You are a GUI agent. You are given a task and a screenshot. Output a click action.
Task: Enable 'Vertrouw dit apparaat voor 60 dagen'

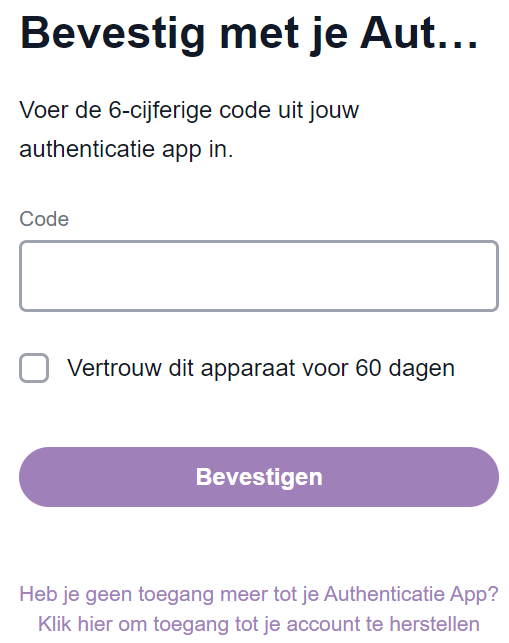34,368
